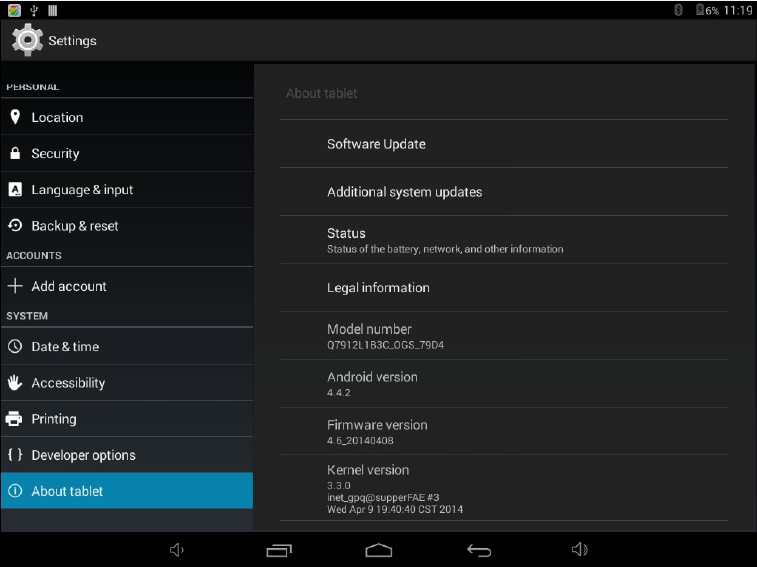Tap the recent apps navigation icon
The image size is (757, 567).
point(280,550)
